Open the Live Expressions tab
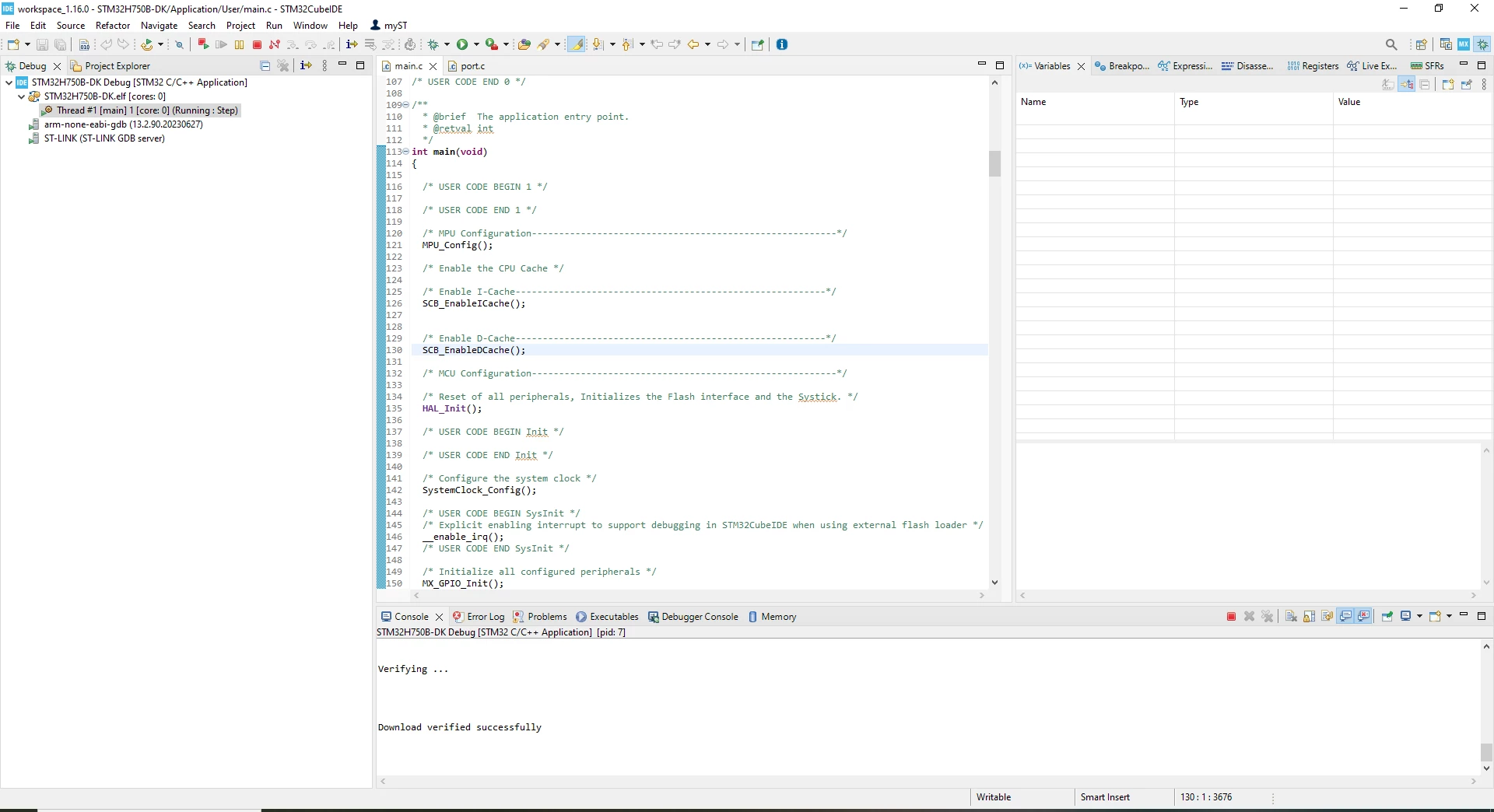Viewport: 1494px width, 812px height. [1373, 66]
